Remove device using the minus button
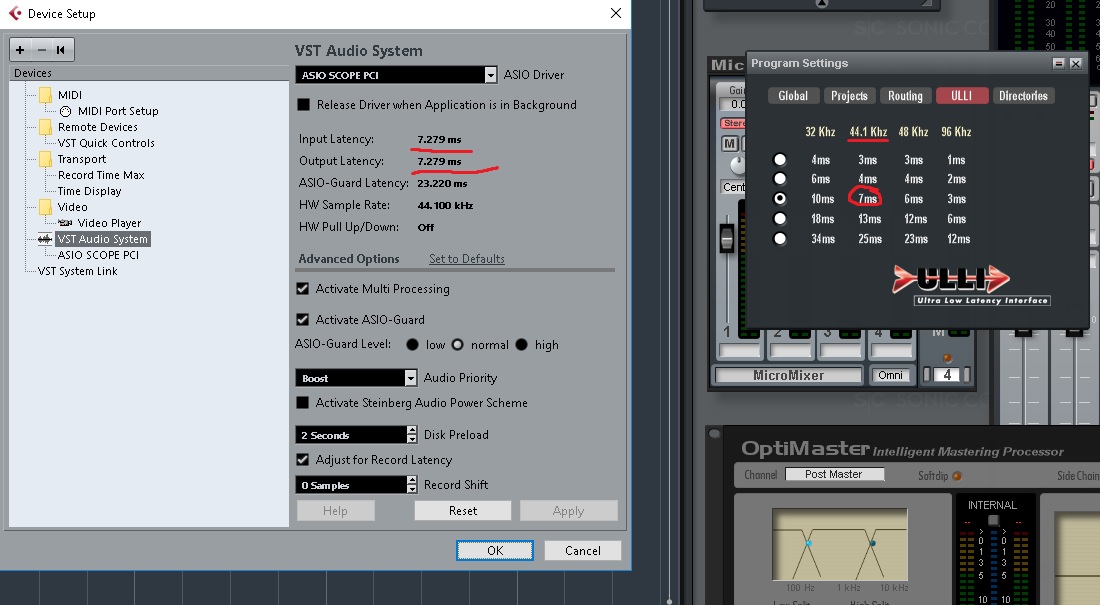The image size is (1100, 605). (41, 50)
